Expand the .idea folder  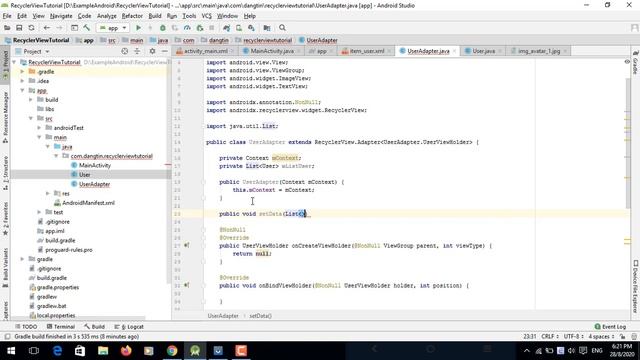coord(22,81)
